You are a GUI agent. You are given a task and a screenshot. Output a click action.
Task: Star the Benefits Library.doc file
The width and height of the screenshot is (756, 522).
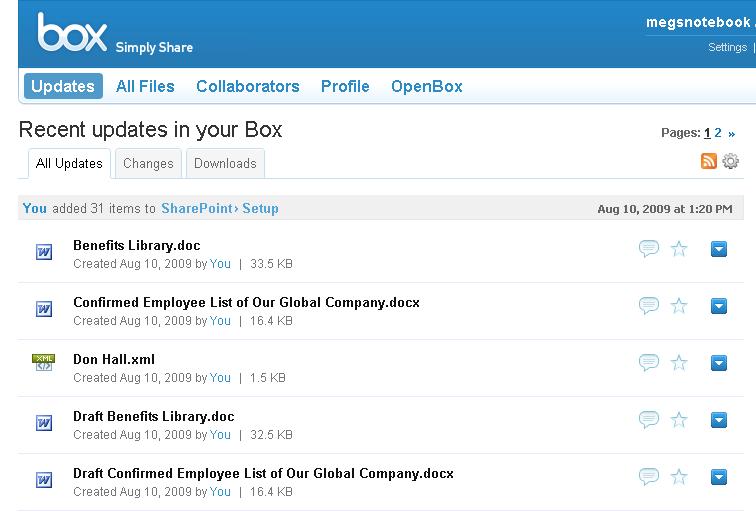point(679,249)
